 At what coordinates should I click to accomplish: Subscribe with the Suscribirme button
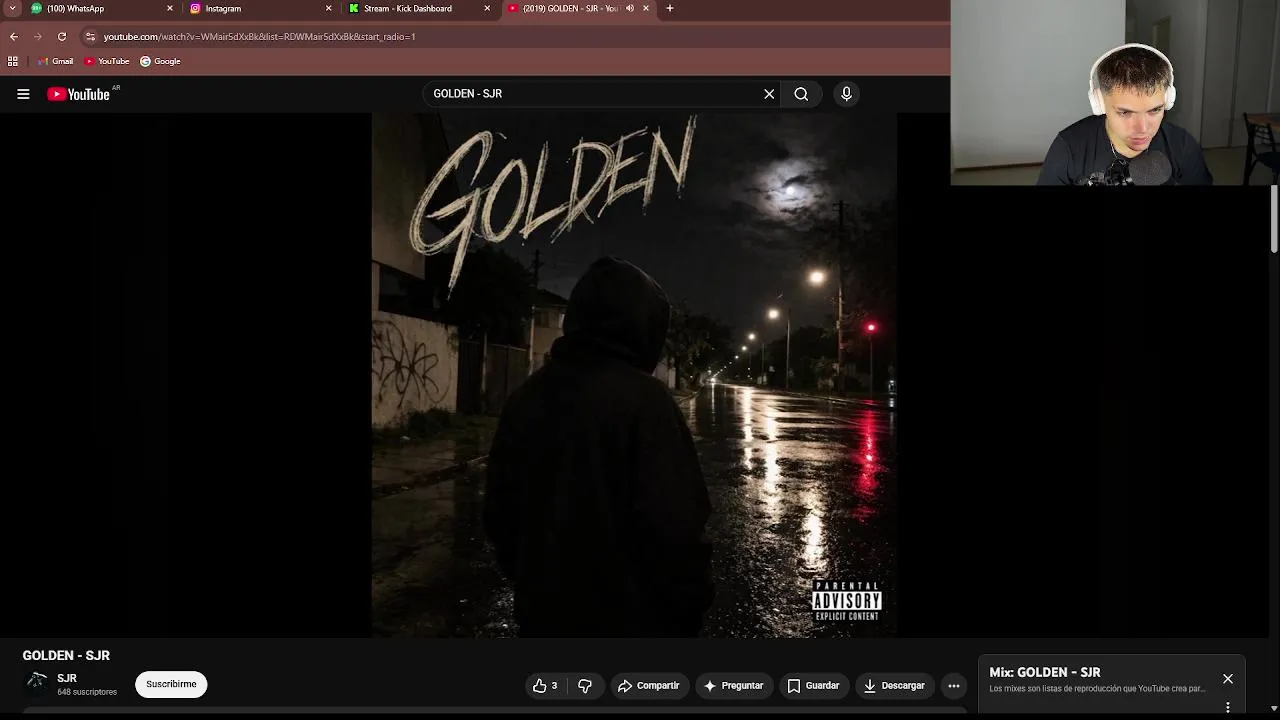coord(171,684)
